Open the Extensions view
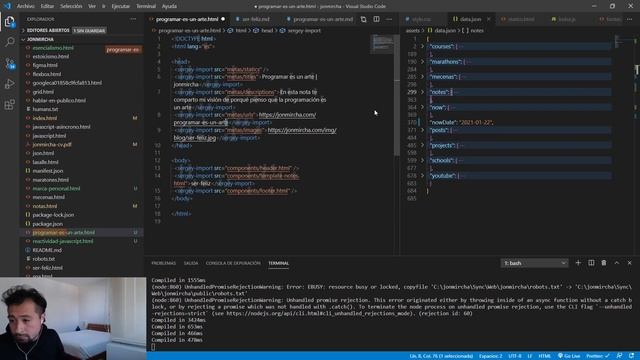 (9, 104)
